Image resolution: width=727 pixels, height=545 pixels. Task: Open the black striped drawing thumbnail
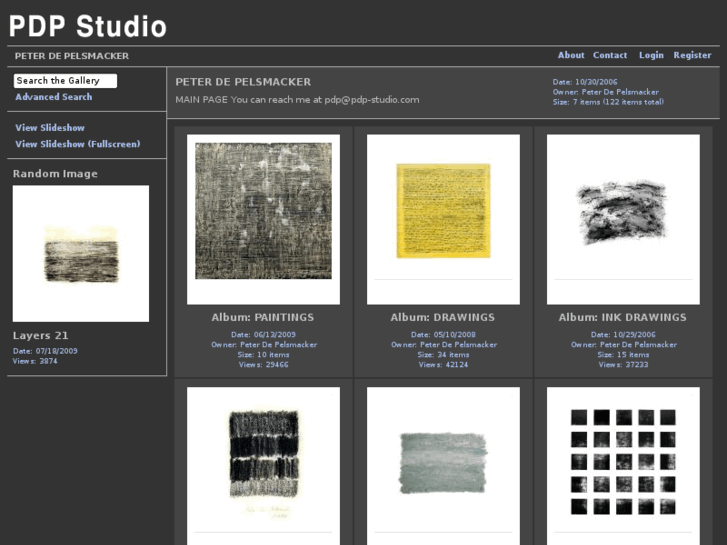(x=263, y=466)
